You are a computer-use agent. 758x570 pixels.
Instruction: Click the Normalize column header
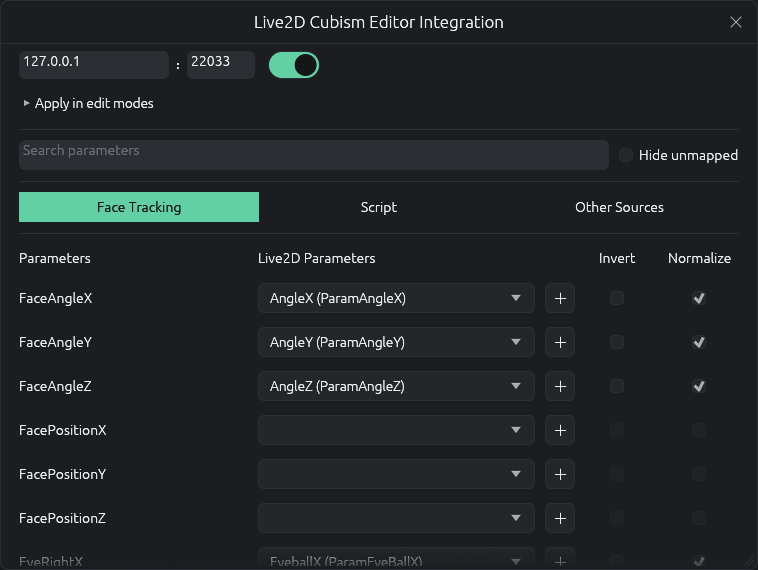pyautogui.click(x=699, y=258)
